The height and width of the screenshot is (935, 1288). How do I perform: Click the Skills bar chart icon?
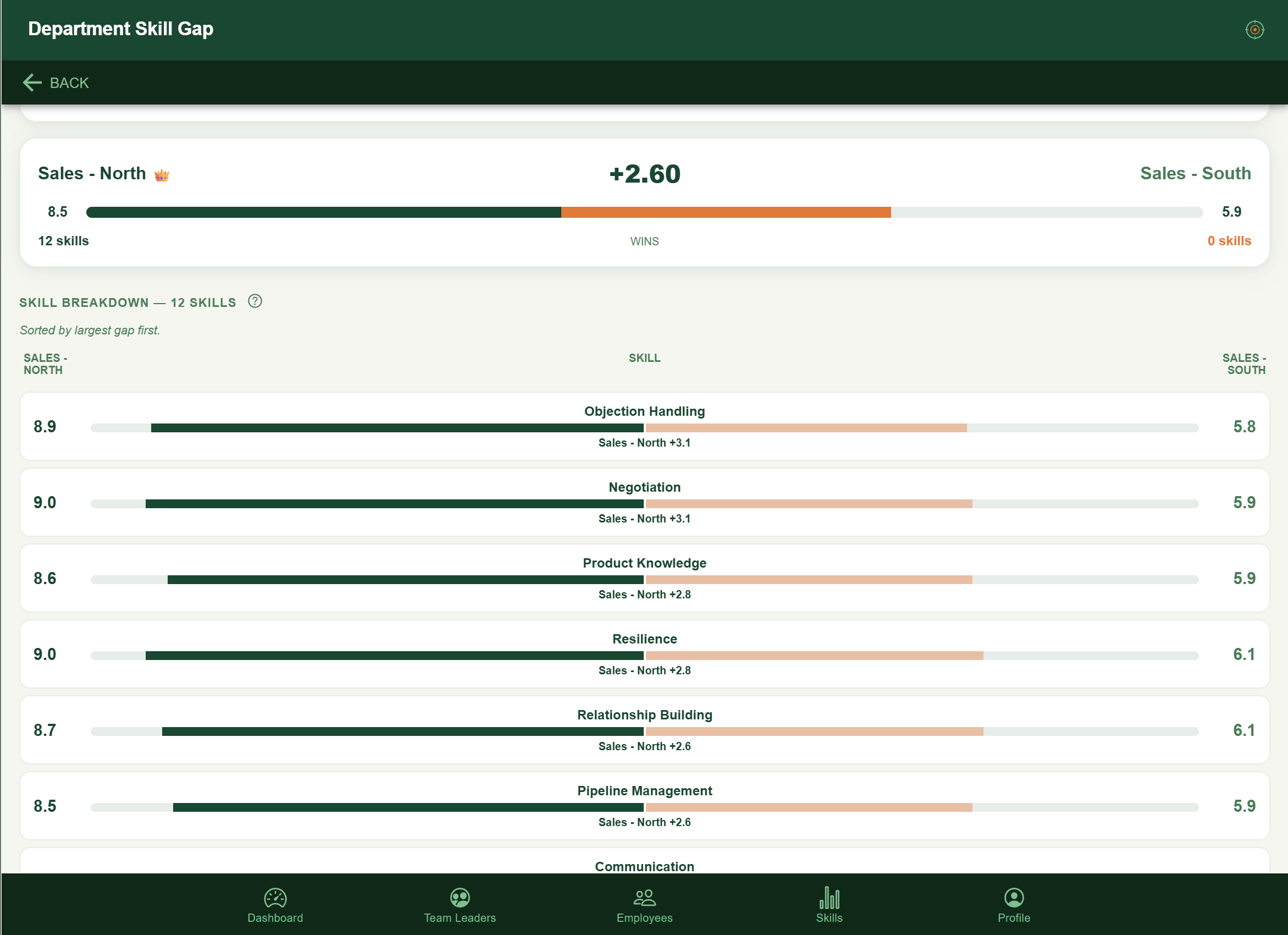coord(828,898)
